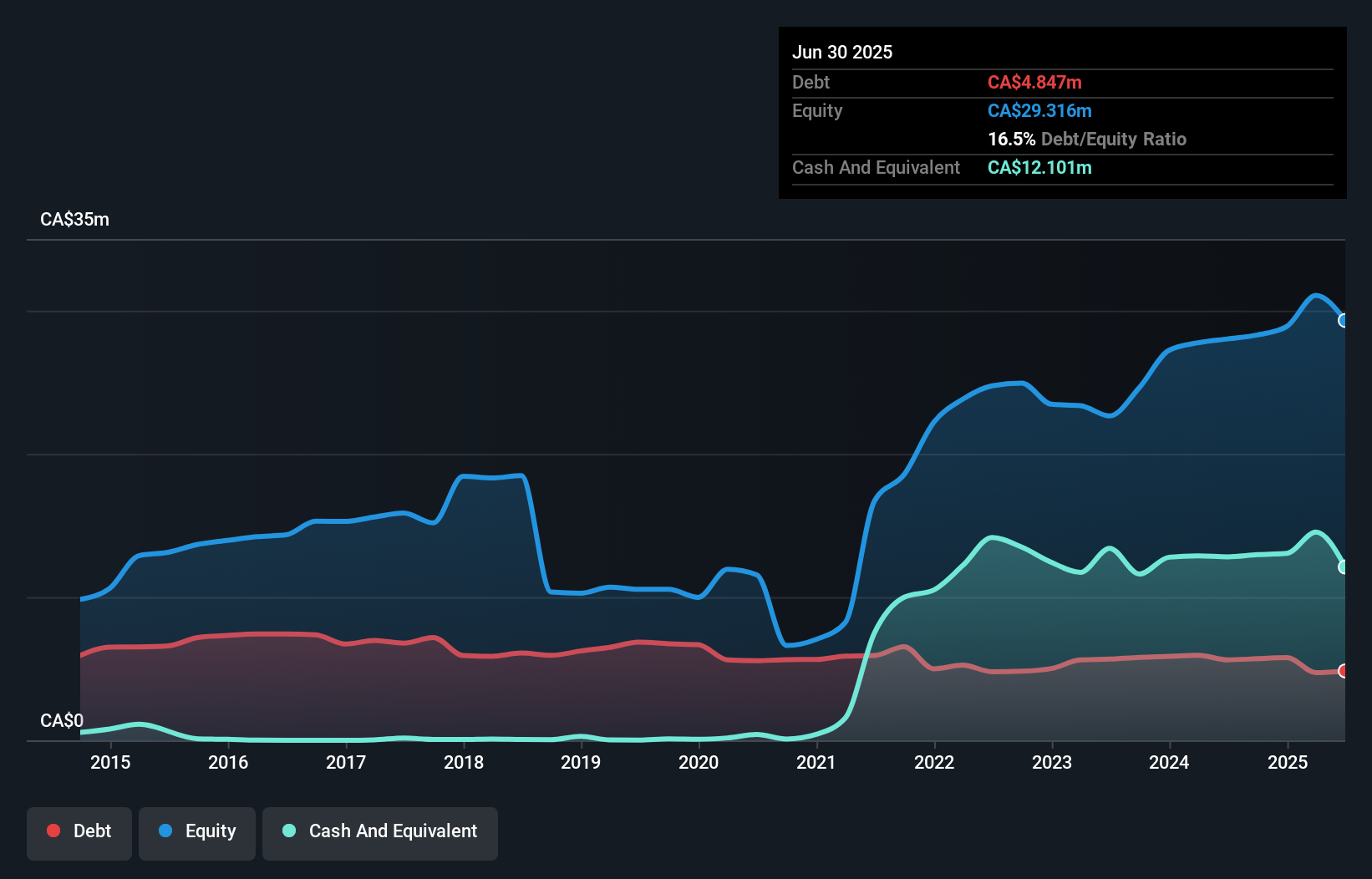The height and width of the screenshot is (879, 1372).
Task: Toggle the Debt series in legend
Action: (x=79, y=831)
